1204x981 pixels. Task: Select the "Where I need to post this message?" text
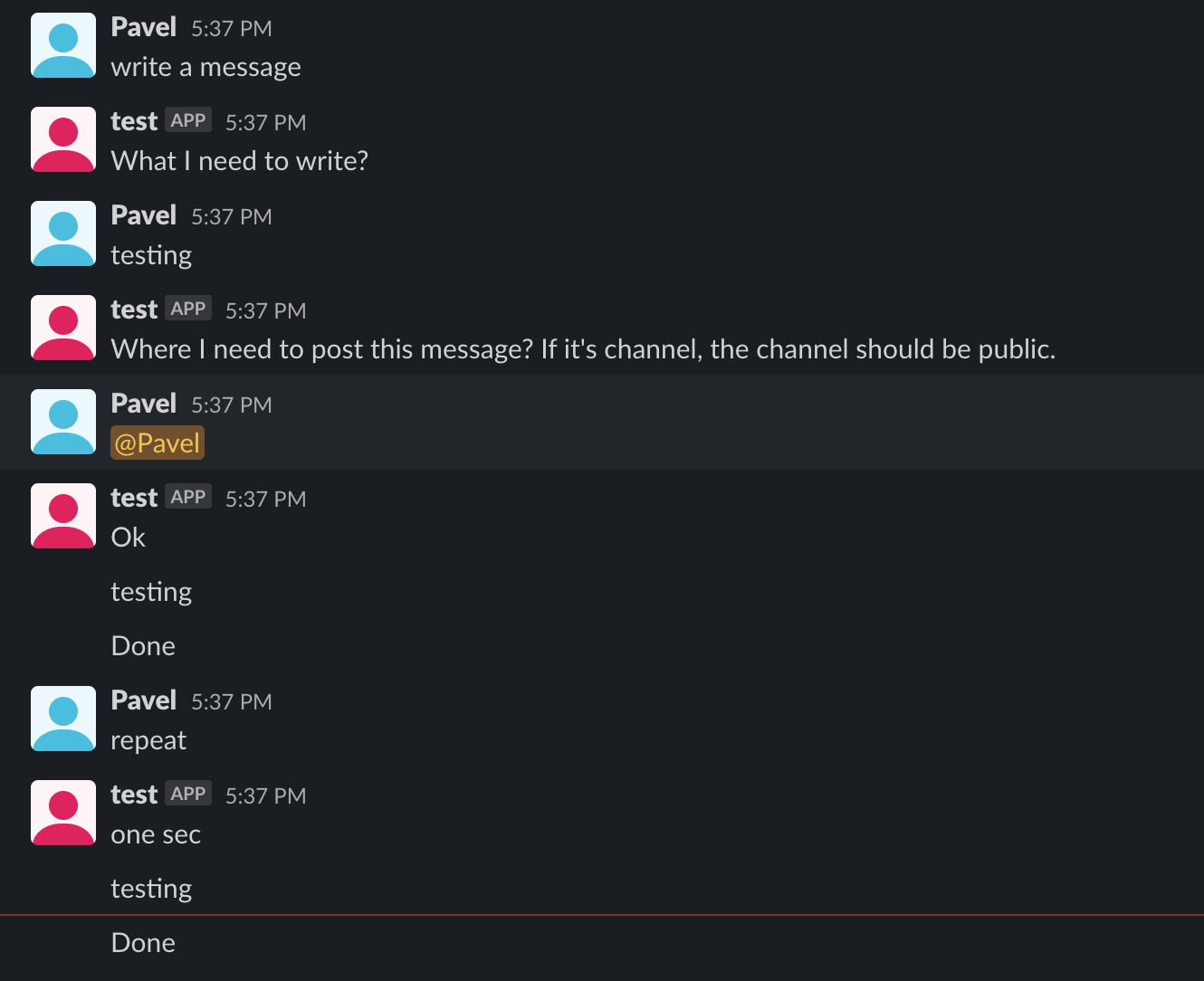point(322,349)
